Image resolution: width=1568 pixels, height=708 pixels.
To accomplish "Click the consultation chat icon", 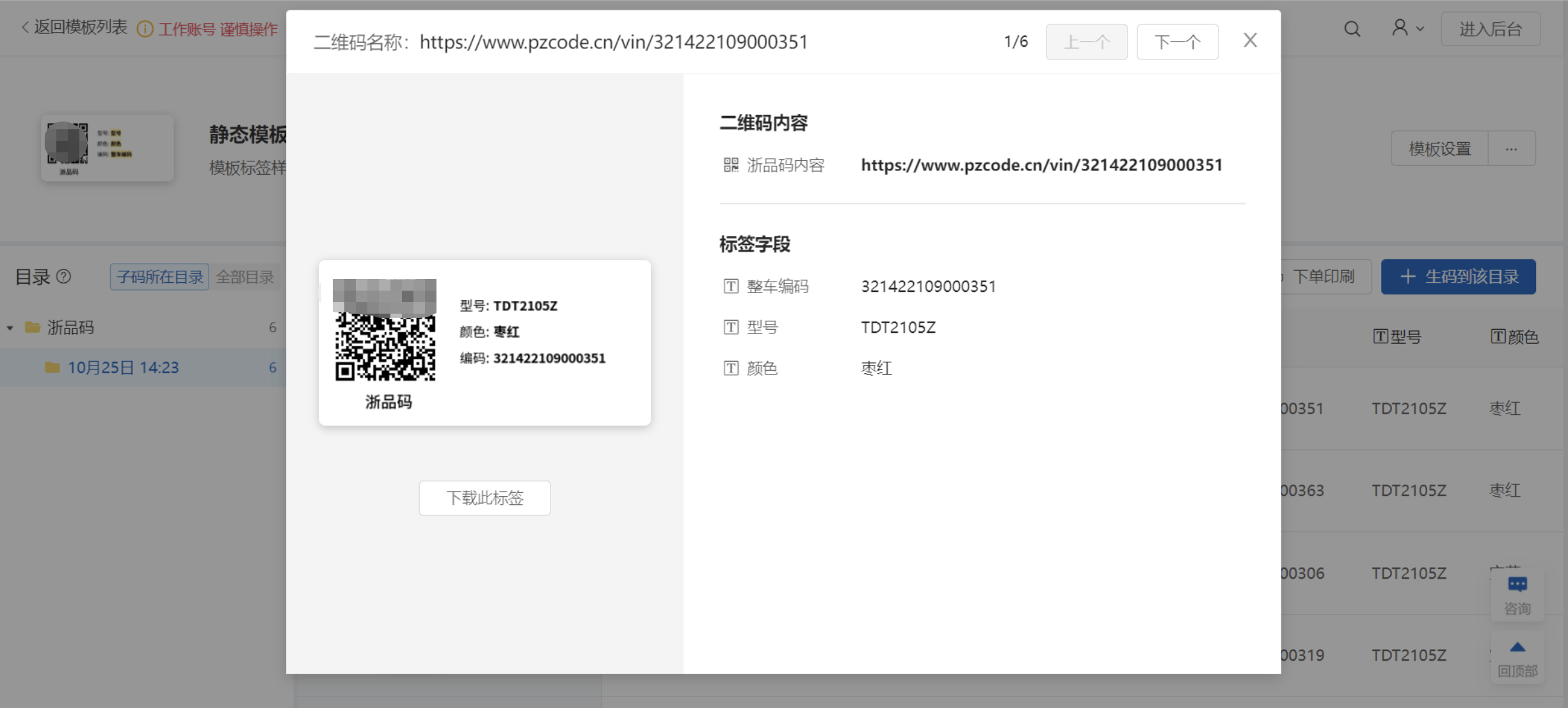I will point(1517,584).
